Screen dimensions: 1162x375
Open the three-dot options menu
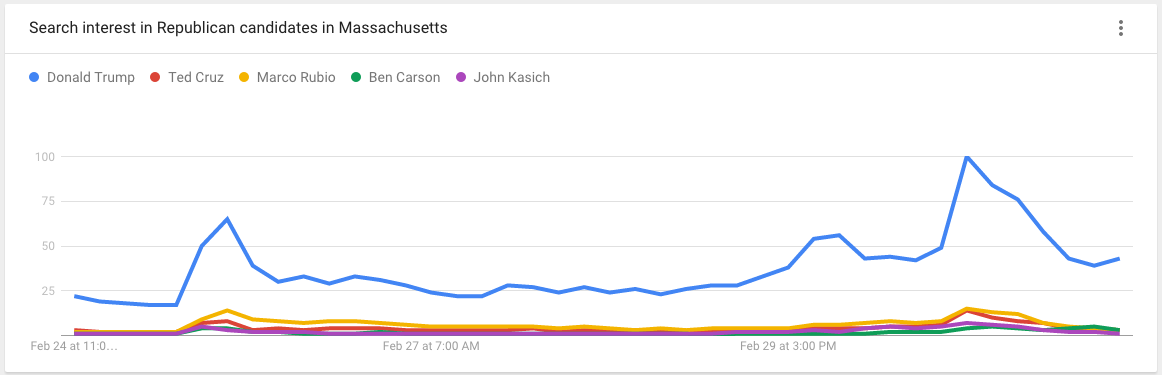tap(1120, 29)
